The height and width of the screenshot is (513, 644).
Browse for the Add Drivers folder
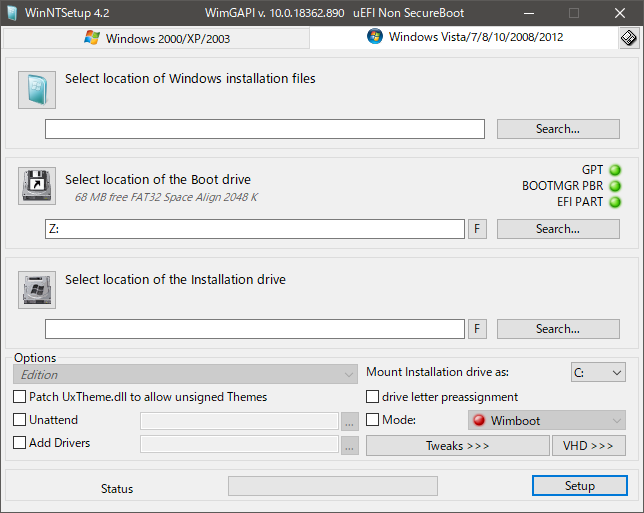click(350, 446)
